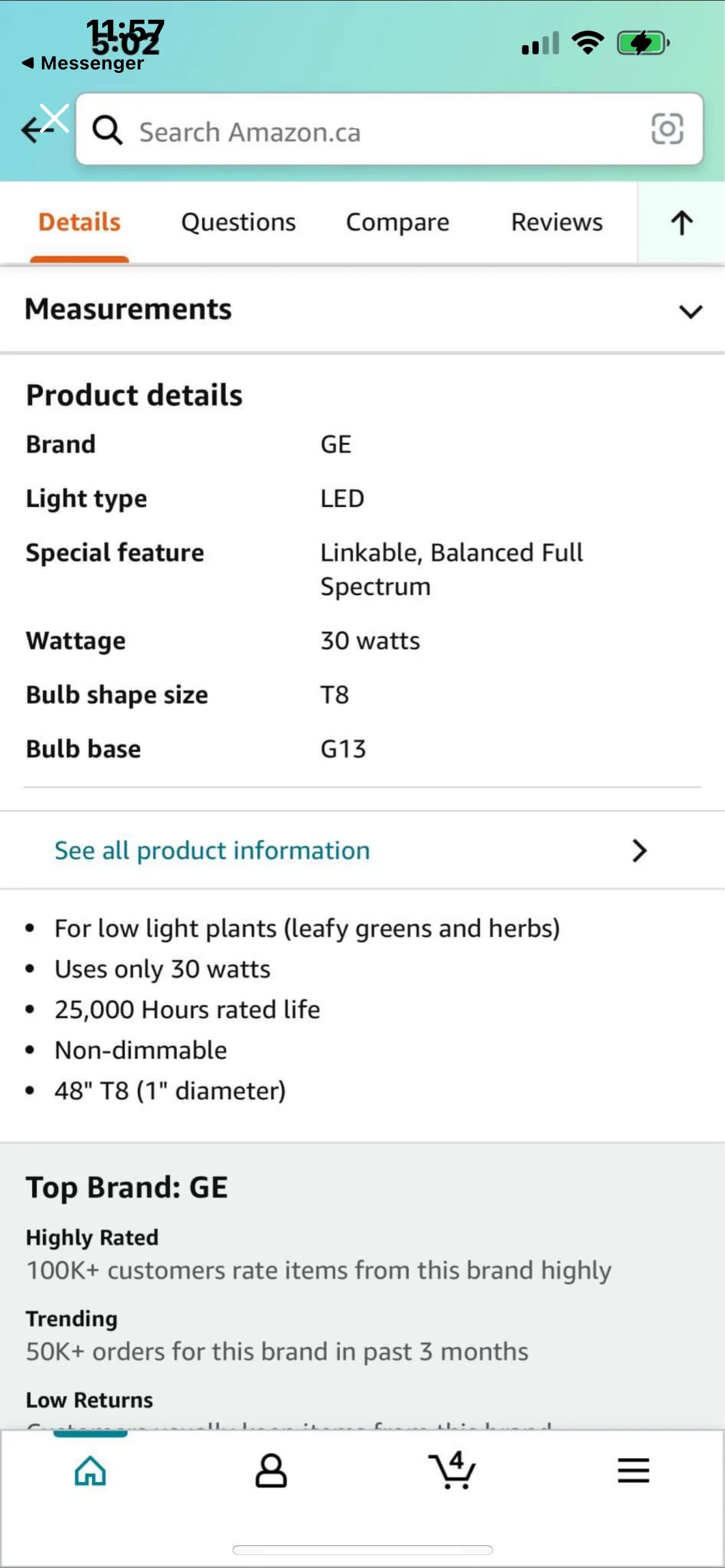Jump to top using the up arrow
Screen dimensions: 725x1568
tap(680, 222)
